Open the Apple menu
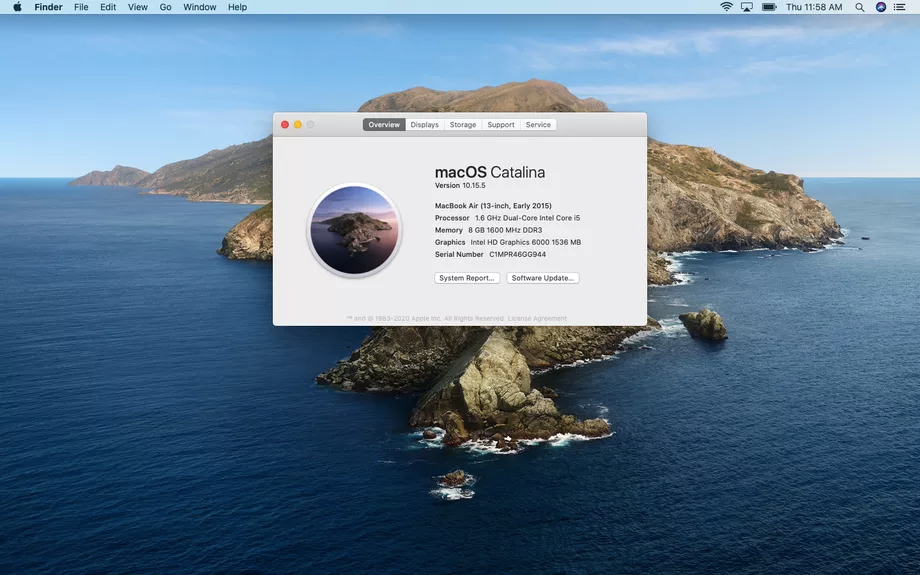The width and height of the screenshot is (920, 575). click(x=17, y=7)
